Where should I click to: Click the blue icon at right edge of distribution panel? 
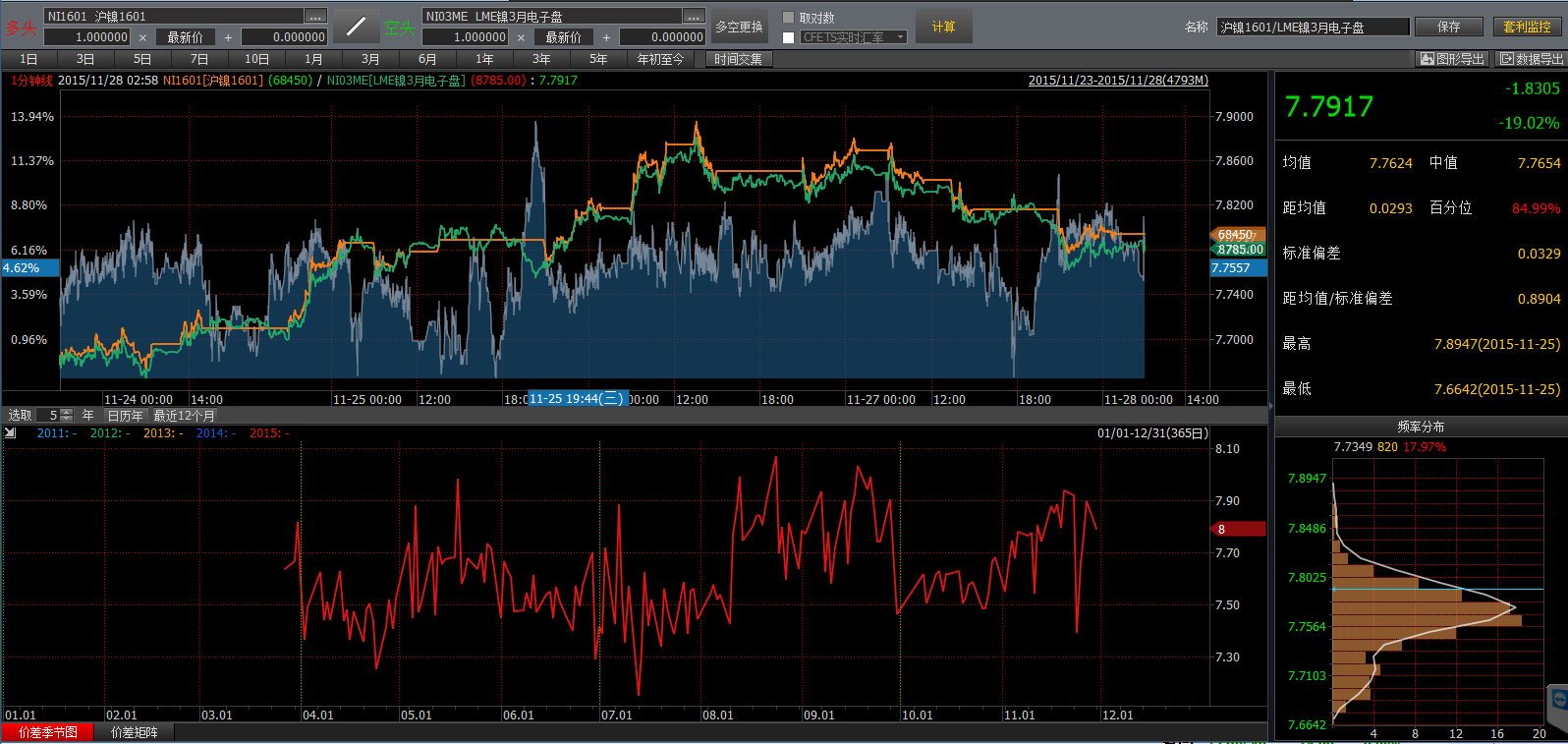coord(1558,701)
